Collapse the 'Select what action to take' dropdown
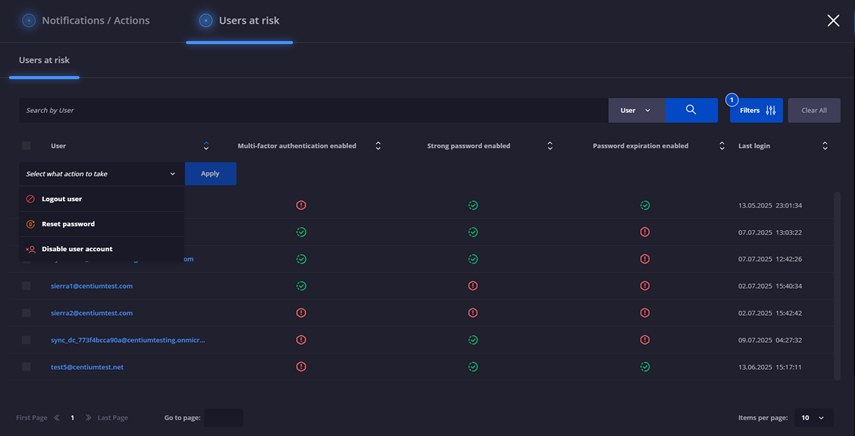 pyautogui.click(x=101, y=174)
